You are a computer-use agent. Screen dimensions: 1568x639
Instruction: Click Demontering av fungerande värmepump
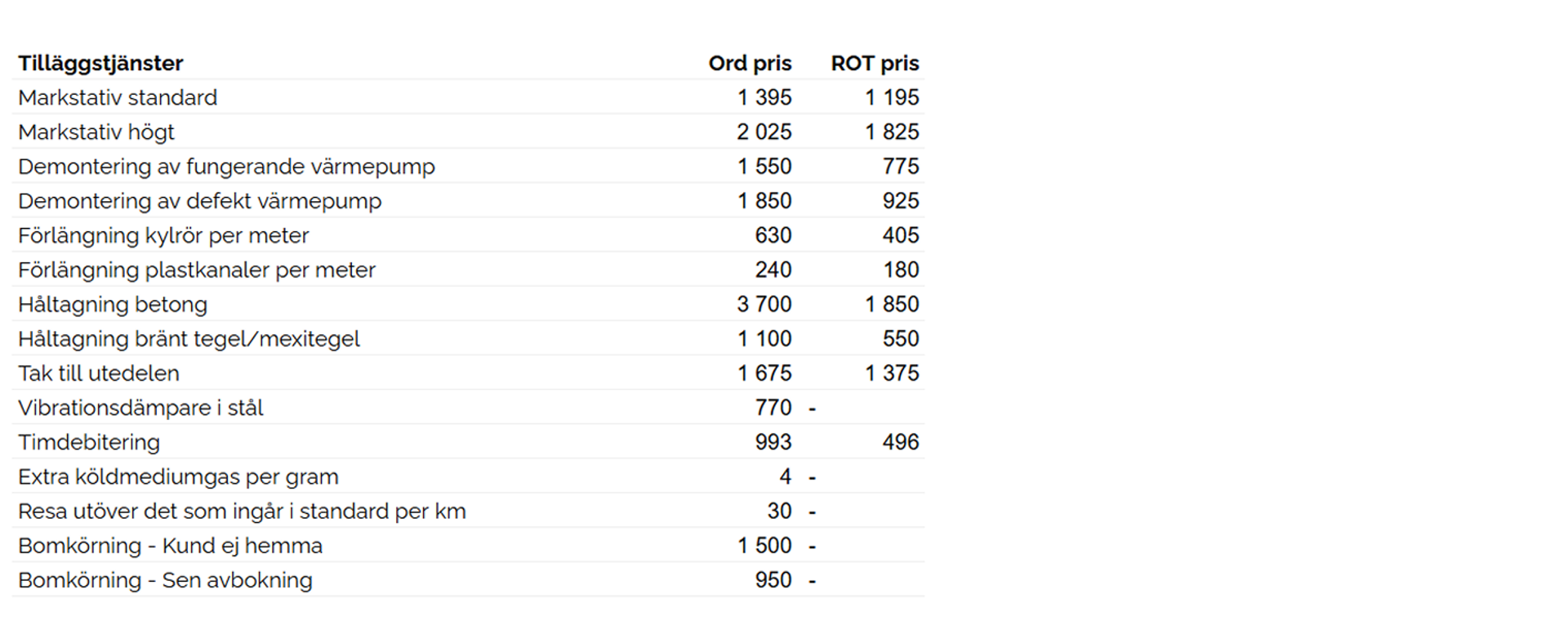click(226, 167)
